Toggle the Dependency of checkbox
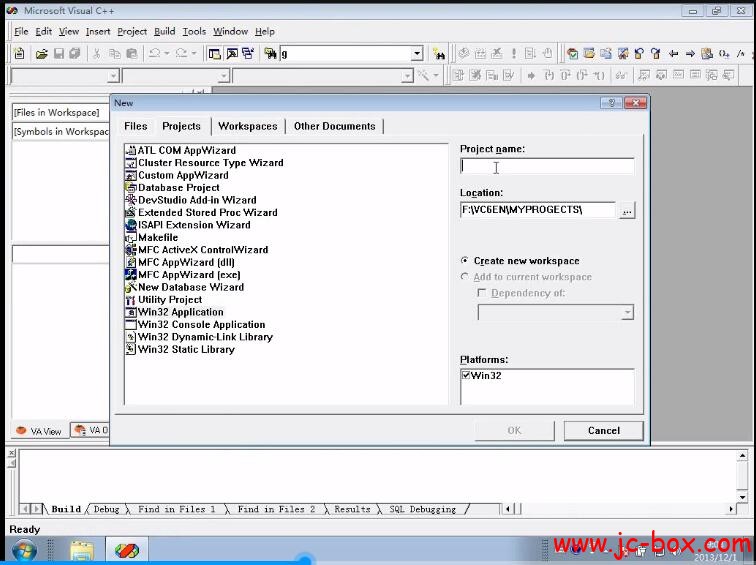Screen dimensions: 756x565 [481, 293]
